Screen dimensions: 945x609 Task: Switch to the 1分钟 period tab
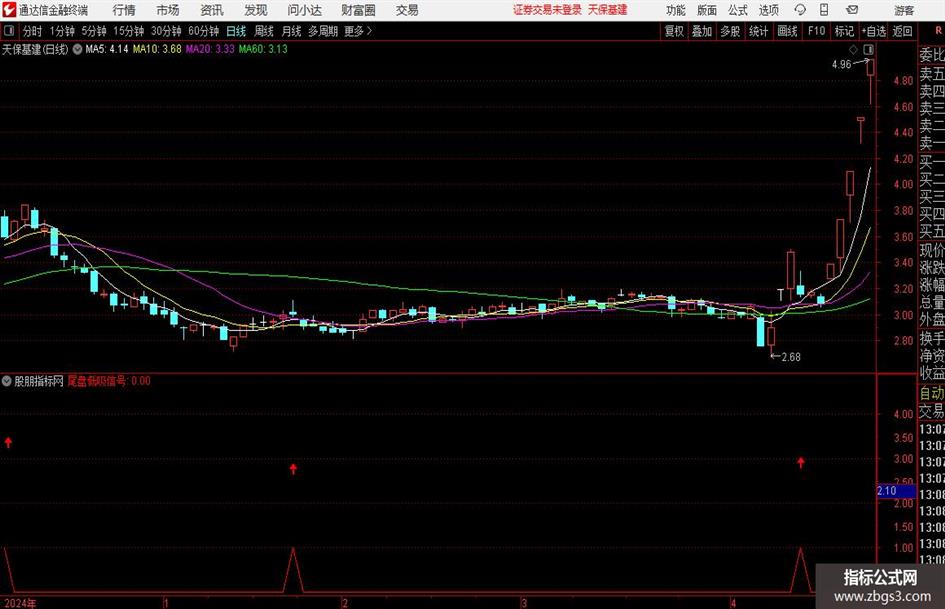(x=62, y=31)
